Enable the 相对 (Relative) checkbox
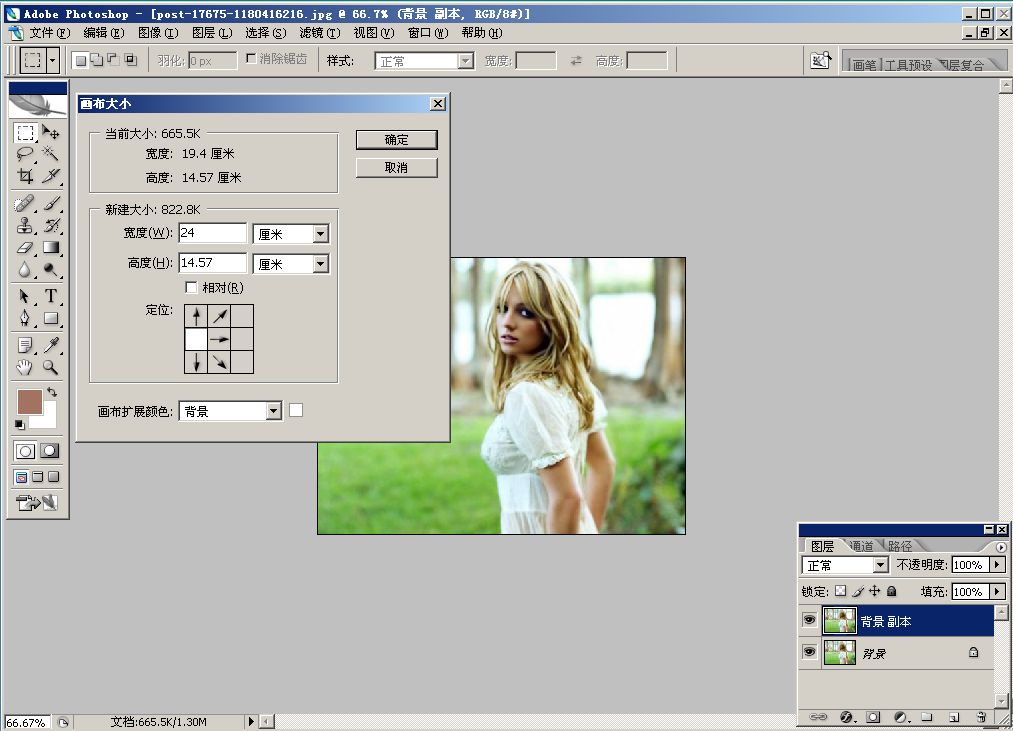Image resolution: width=1013 pixels, height=731 pixels. [192, 288]
